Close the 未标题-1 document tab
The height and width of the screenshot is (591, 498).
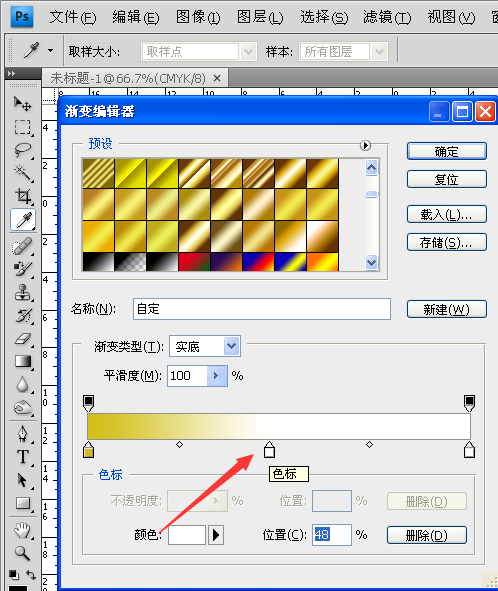[x=217, y=78]
